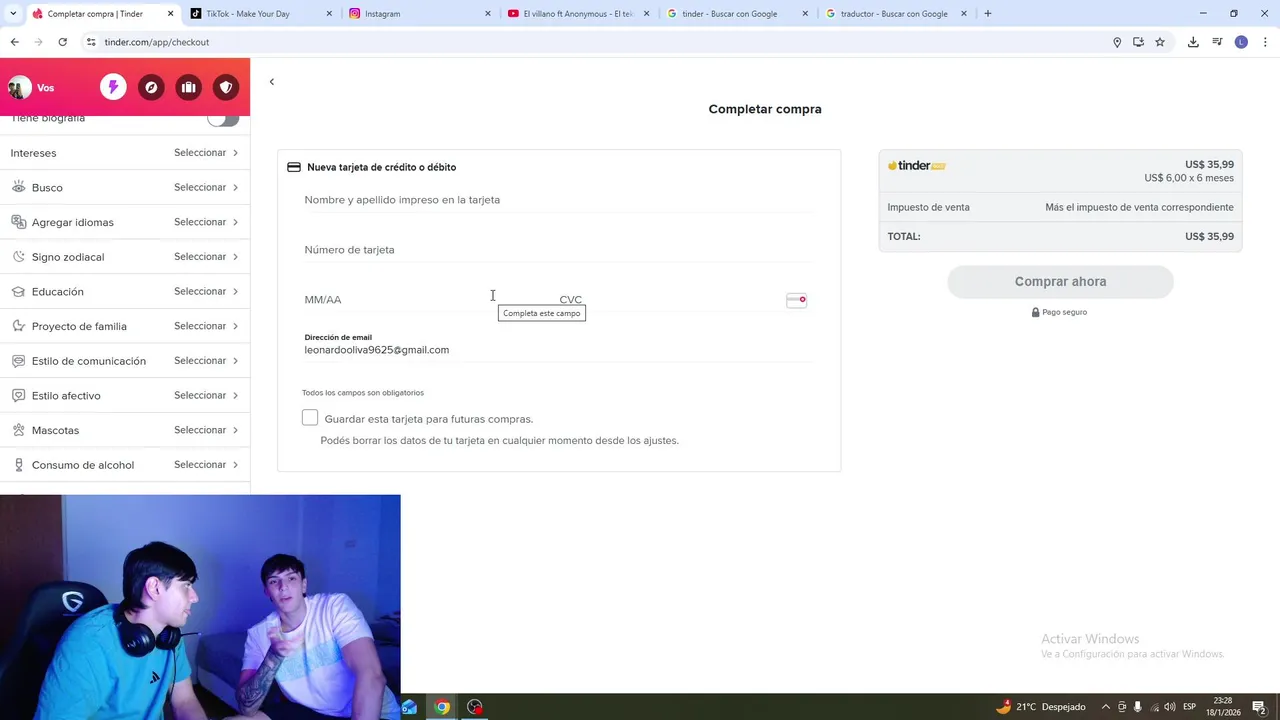1280x720 pixels.
Task: Select the Completar compra | Tinder tab
Action: [100, 14]
